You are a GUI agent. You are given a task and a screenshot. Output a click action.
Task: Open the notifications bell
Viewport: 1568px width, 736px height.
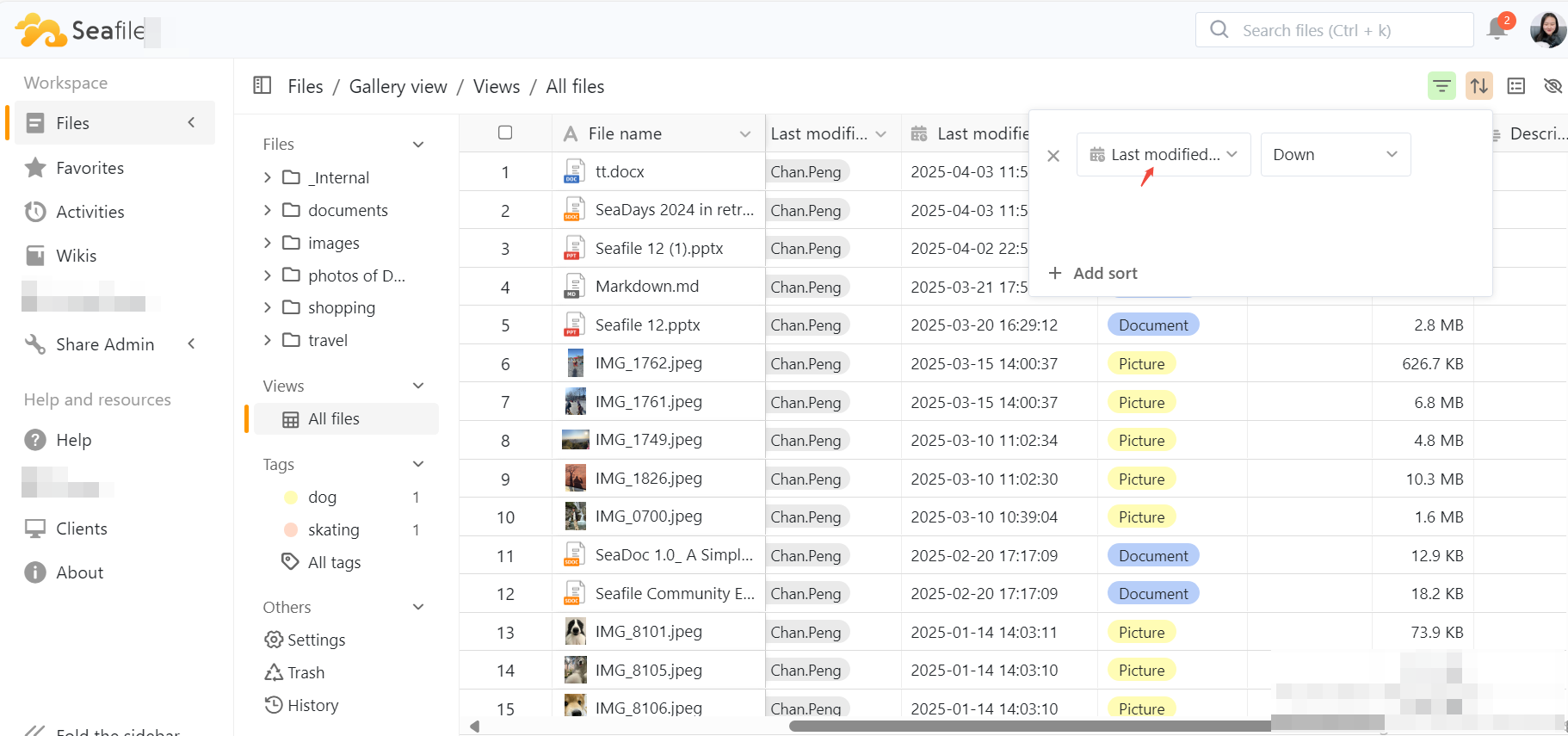pos(1497,30)
